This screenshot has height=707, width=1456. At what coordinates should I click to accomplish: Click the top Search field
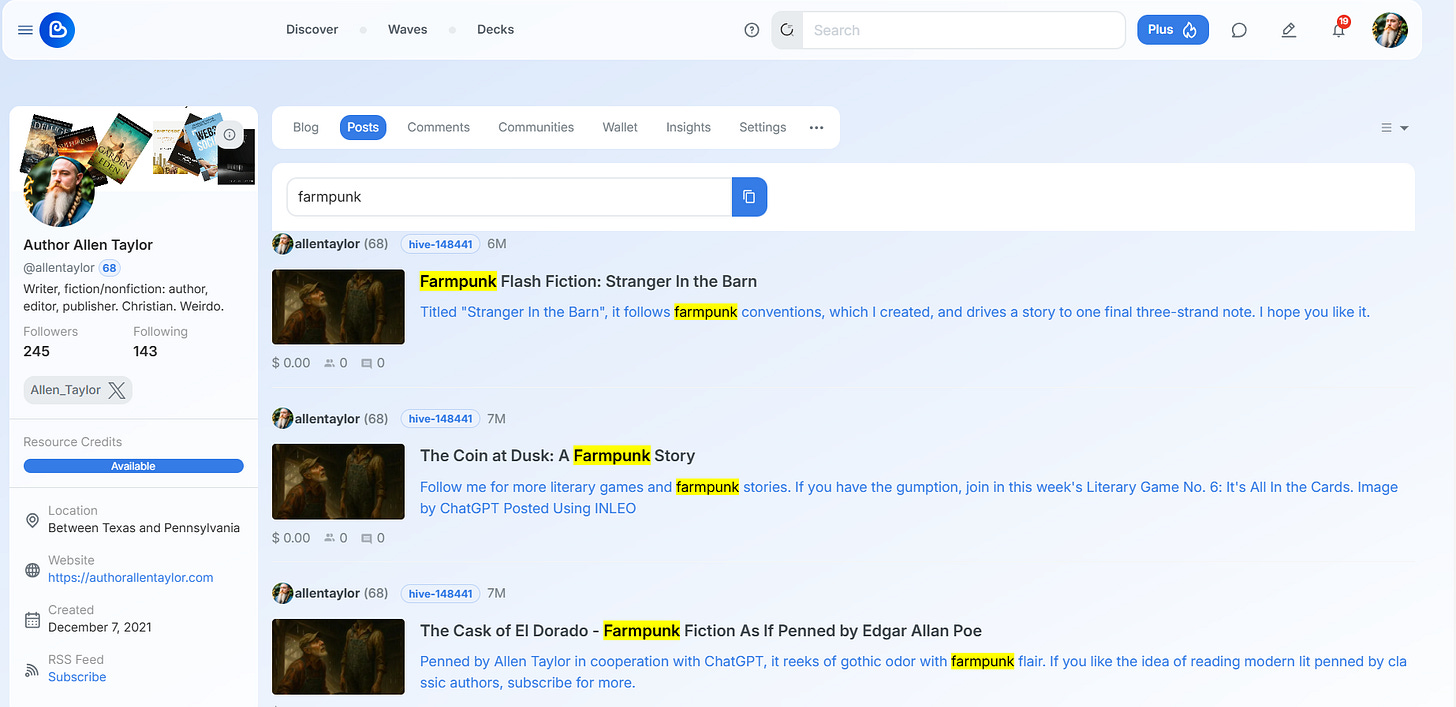coord(964,30)
